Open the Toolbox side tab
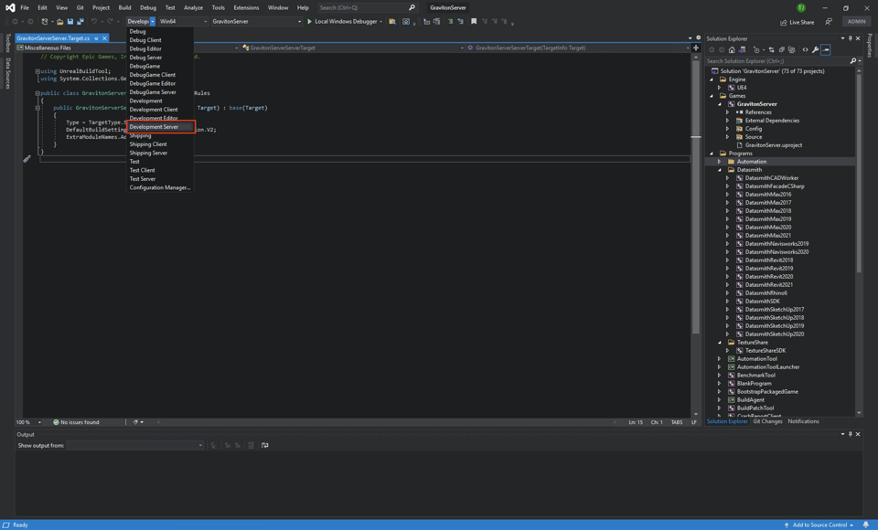The height and width of the screenshot is (531, 879). (7, 43)
